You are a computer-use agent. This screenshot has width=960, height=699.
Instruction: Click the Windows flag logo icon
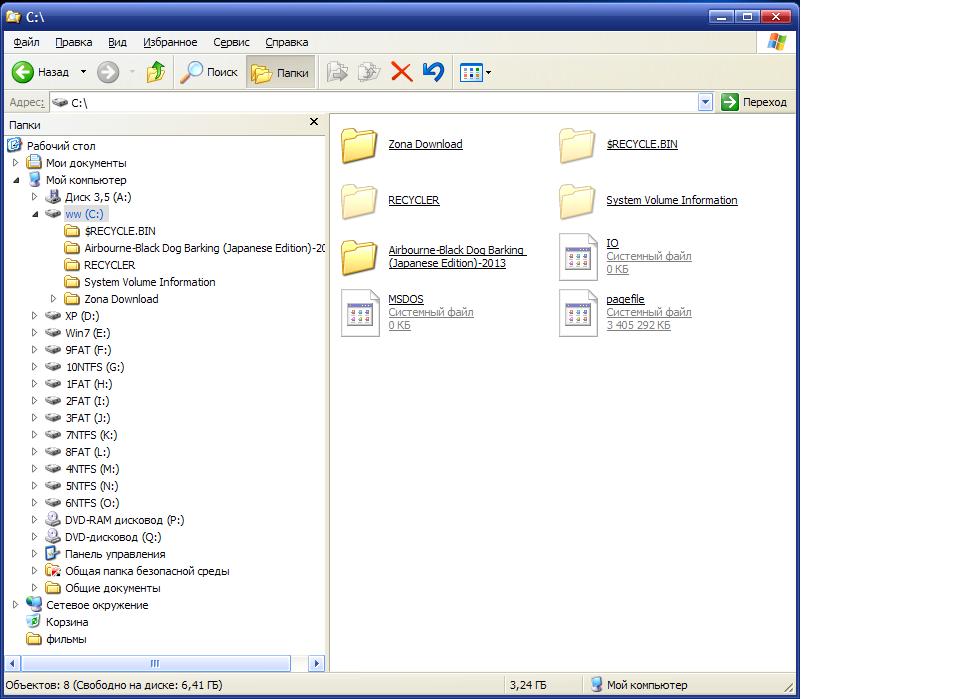[x=776, y=42]
